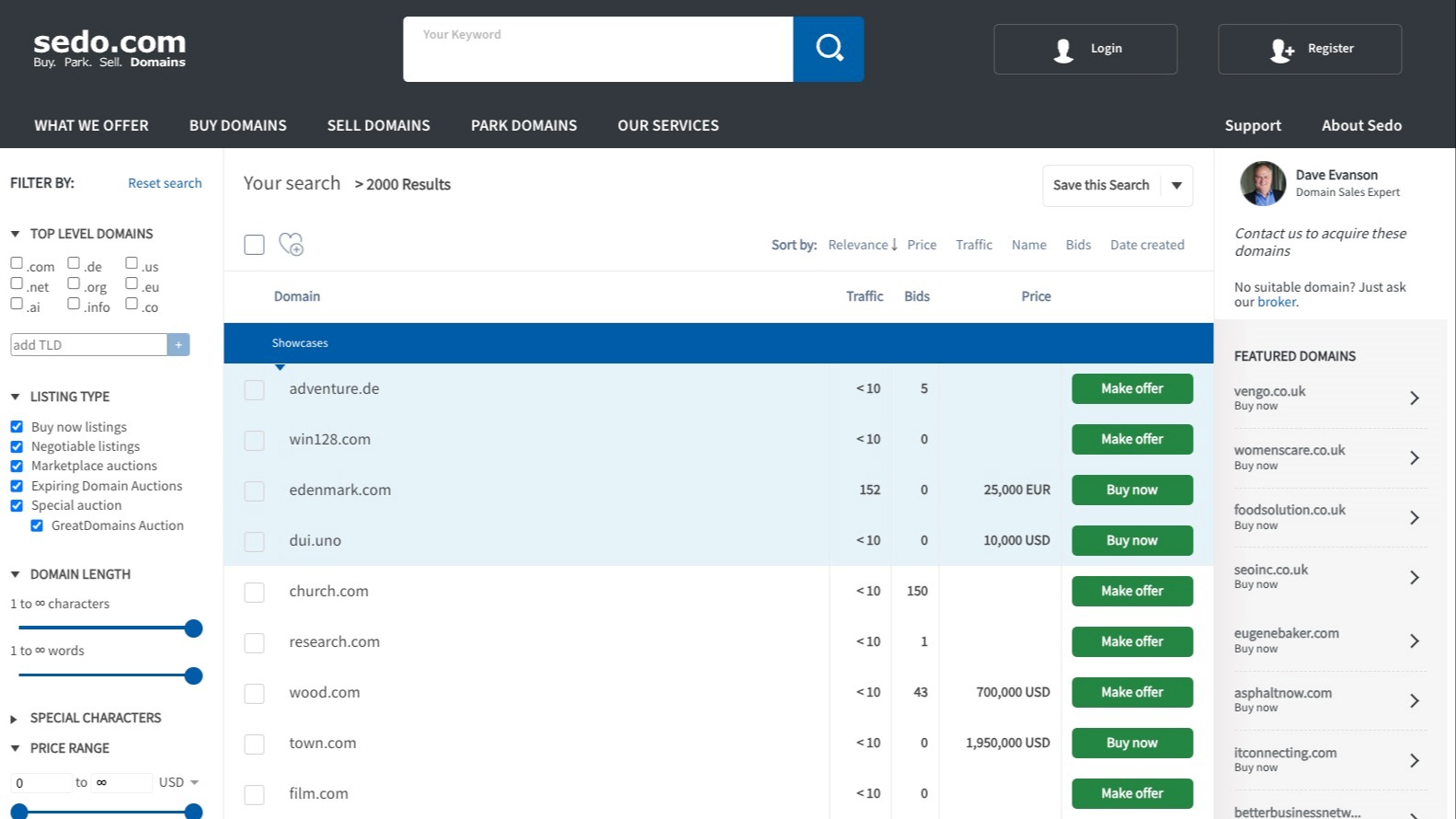
Task: Click the words count slider handle
Action: (x=193, y=675)
